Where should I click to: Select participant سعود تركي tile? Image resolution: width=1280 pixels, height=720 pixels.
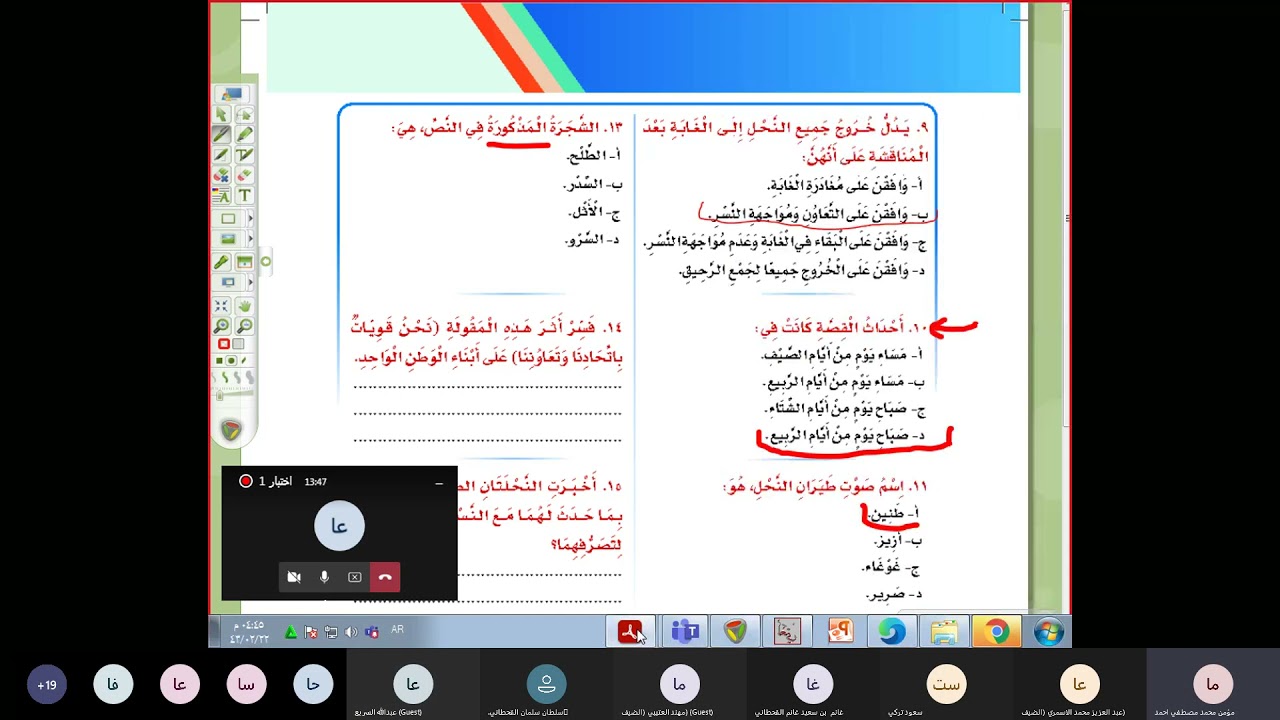point(946,685)
